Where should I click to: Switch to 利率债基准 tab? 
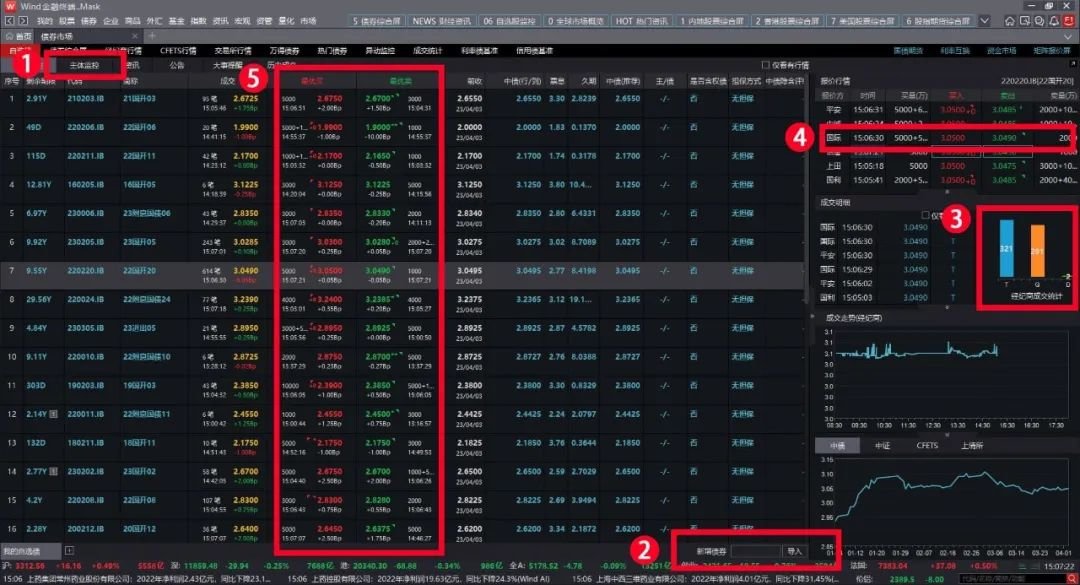(x=479, y=50)
